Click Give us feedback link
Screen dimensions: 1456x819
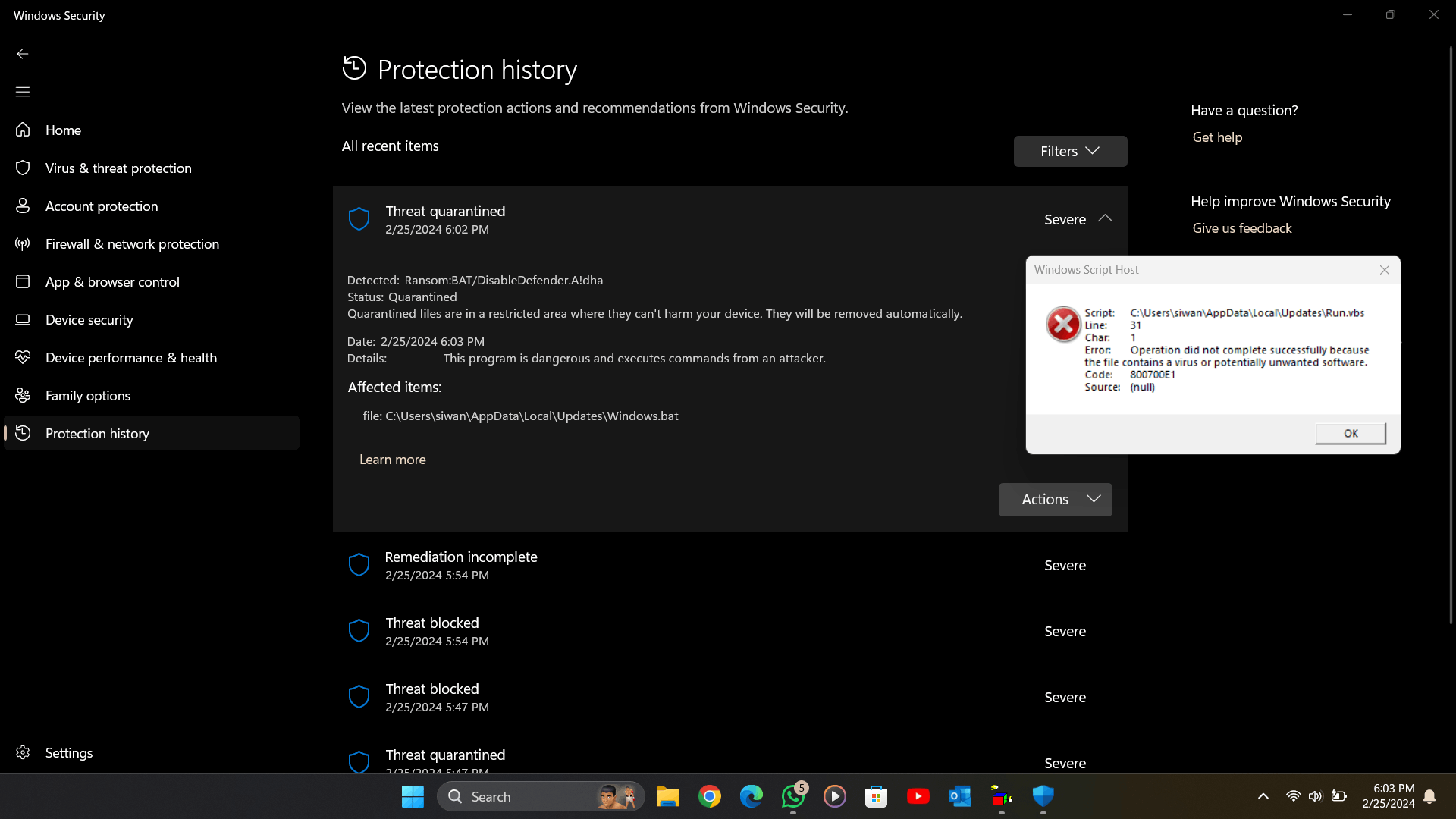[1241, 228]
